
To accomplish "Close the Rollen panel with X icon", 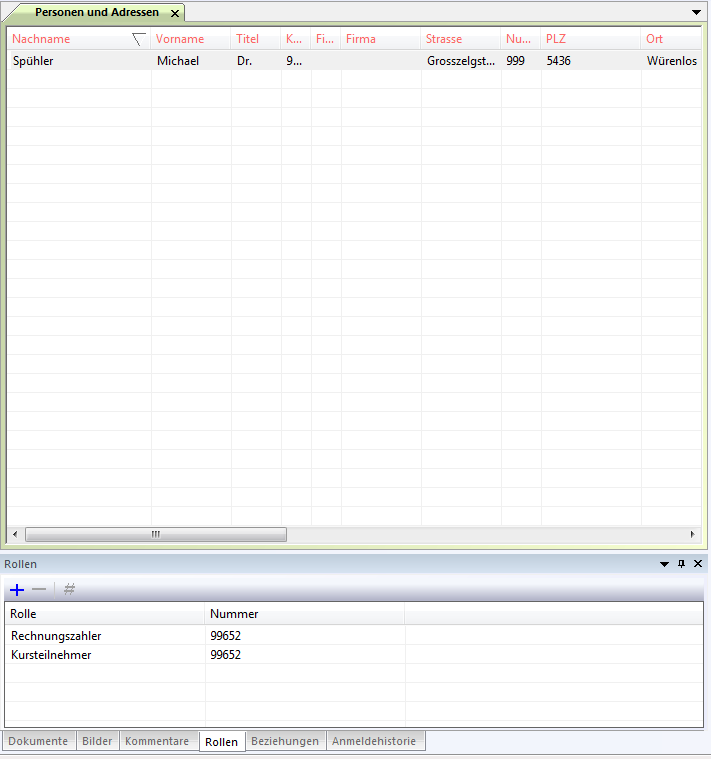I will point(697,564).
